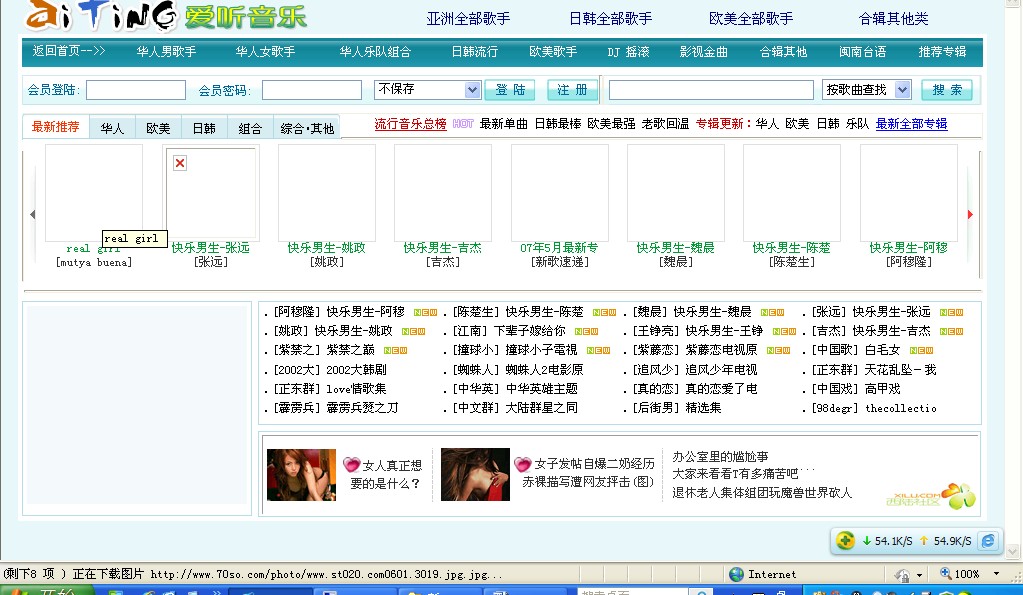Open the 亚洲全部歌手 header link

(468, 19)
